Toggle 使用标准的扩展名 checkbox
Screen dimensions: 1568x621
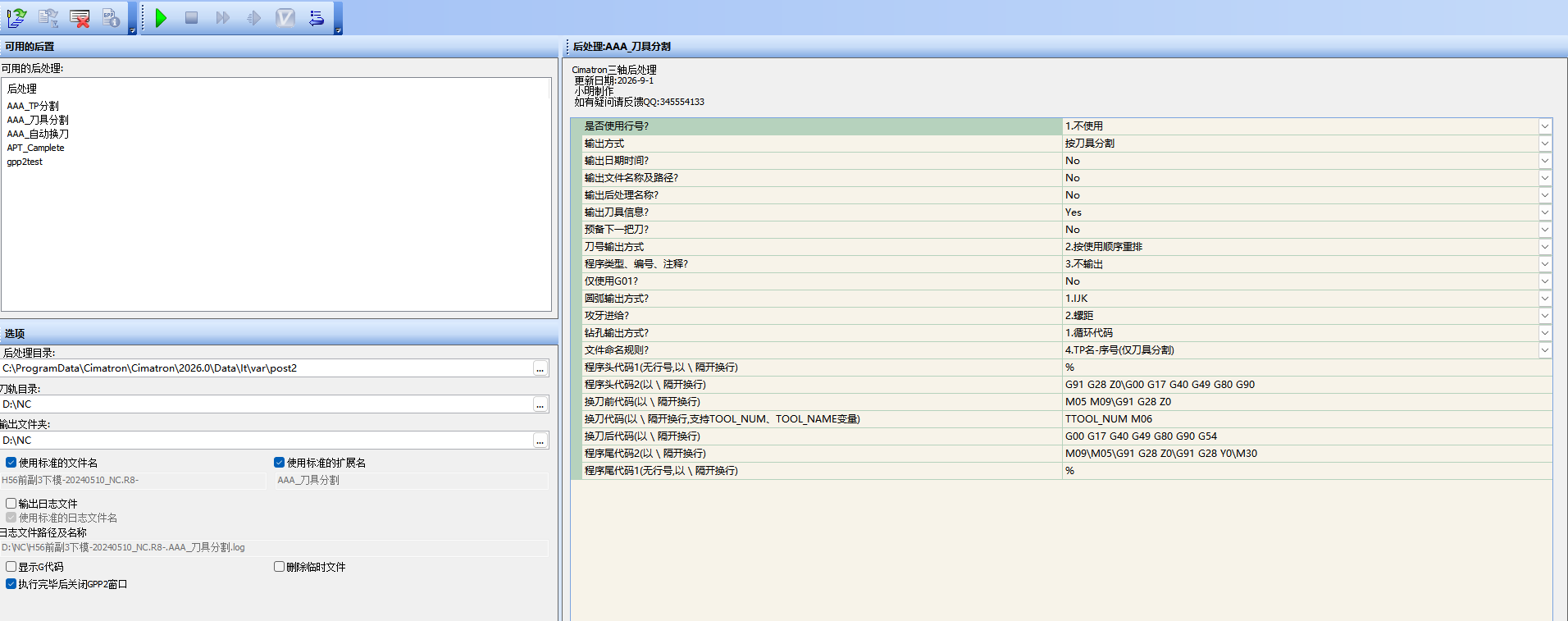tap(279, 463)
